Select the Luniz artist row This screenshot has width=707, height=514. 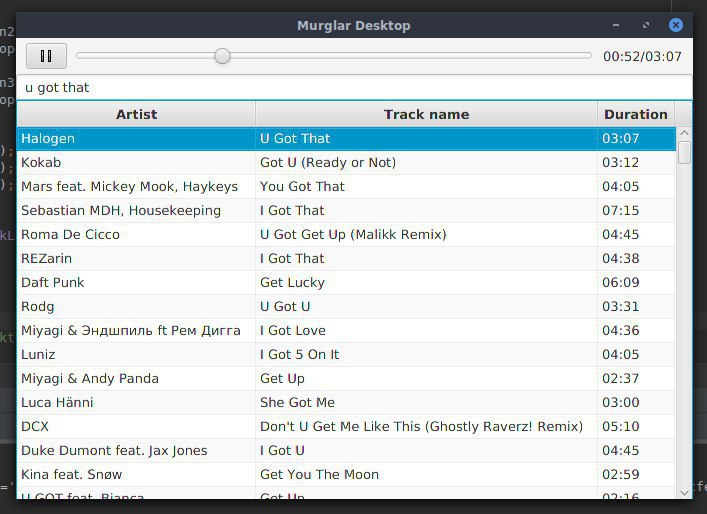coord(136,354)
